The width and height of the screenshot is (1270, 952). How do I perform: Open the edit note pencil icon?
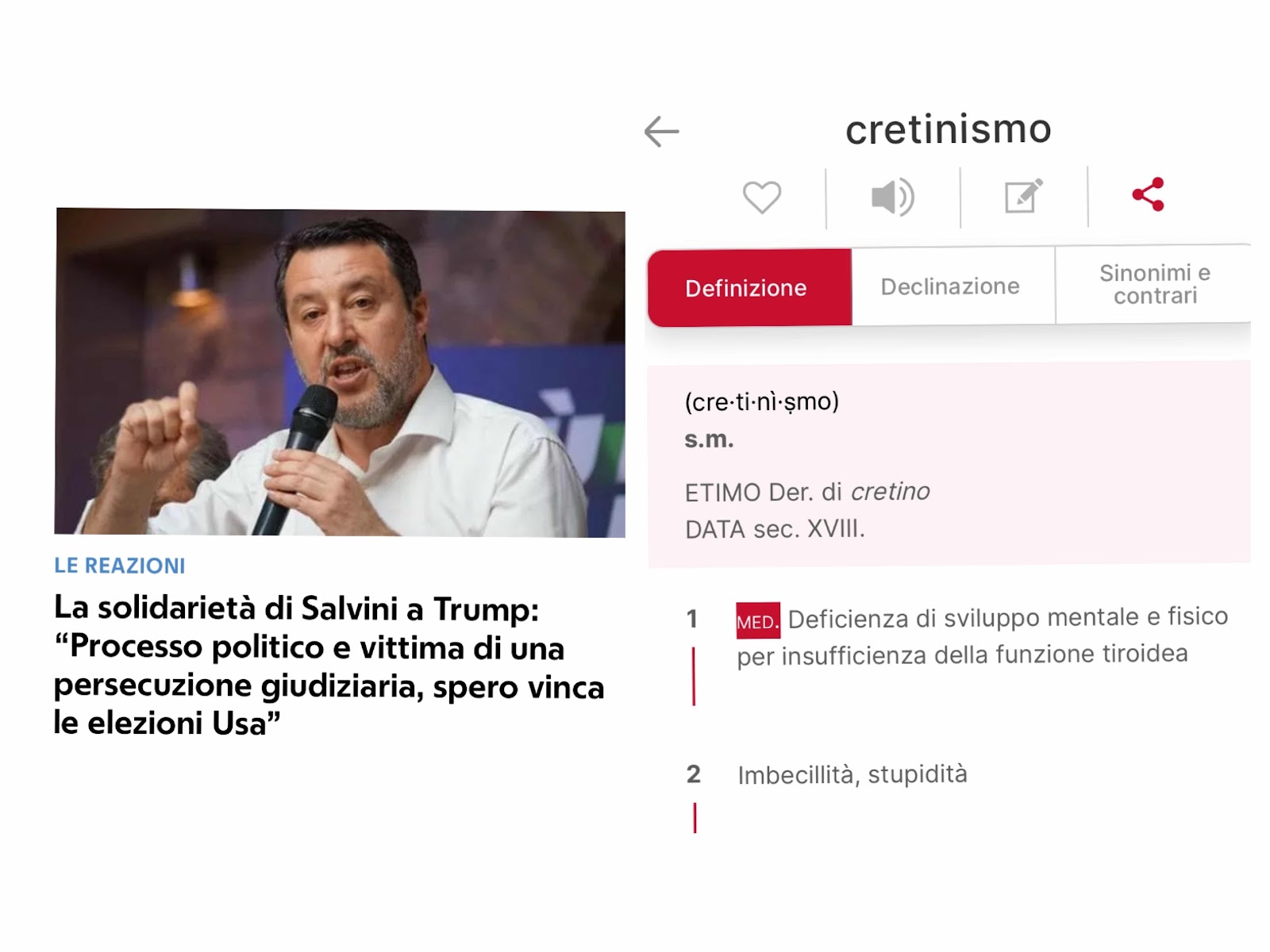[1023, 196]
